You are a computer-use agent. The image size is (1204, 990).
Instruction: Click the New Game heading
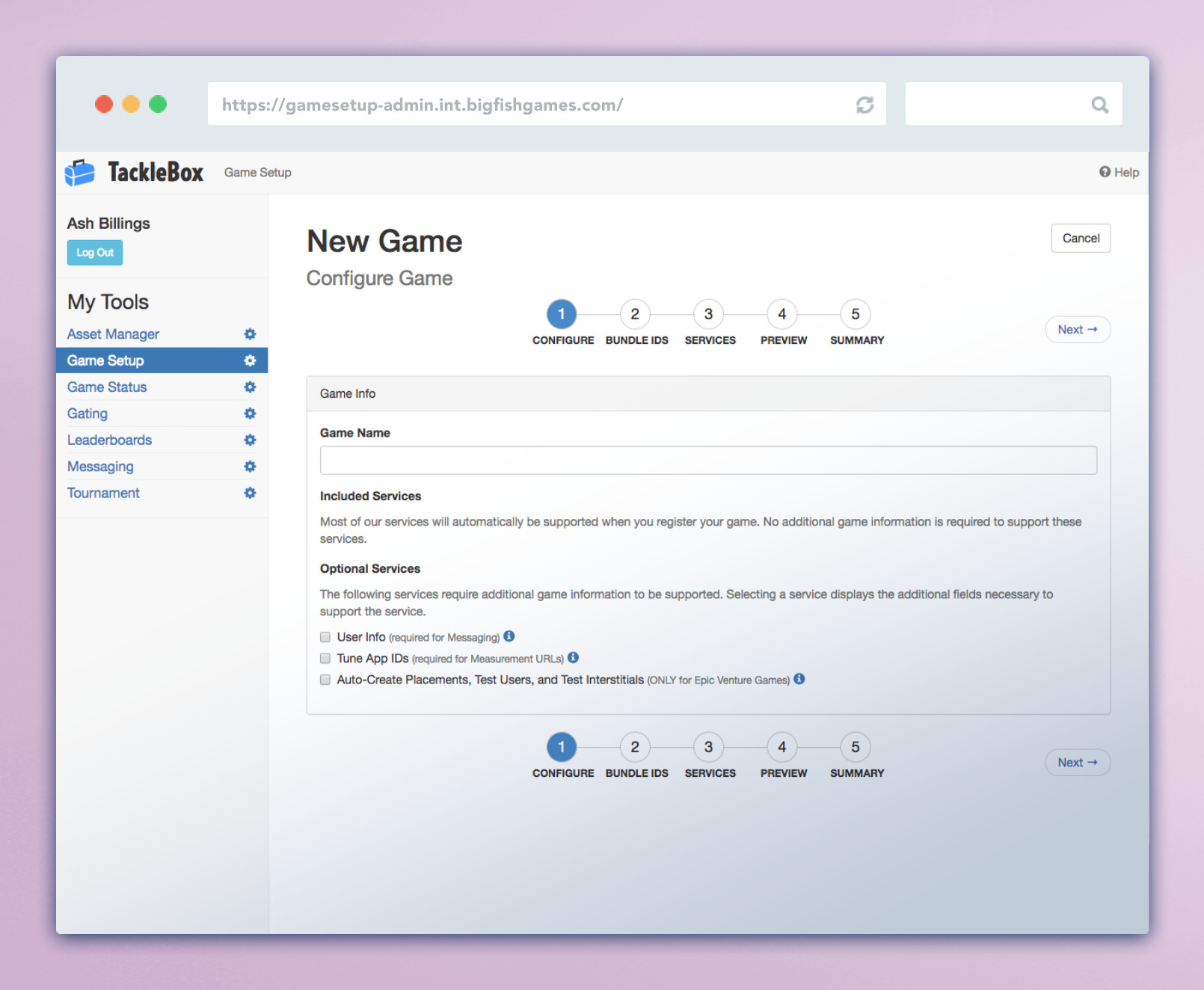pos(384,242)
